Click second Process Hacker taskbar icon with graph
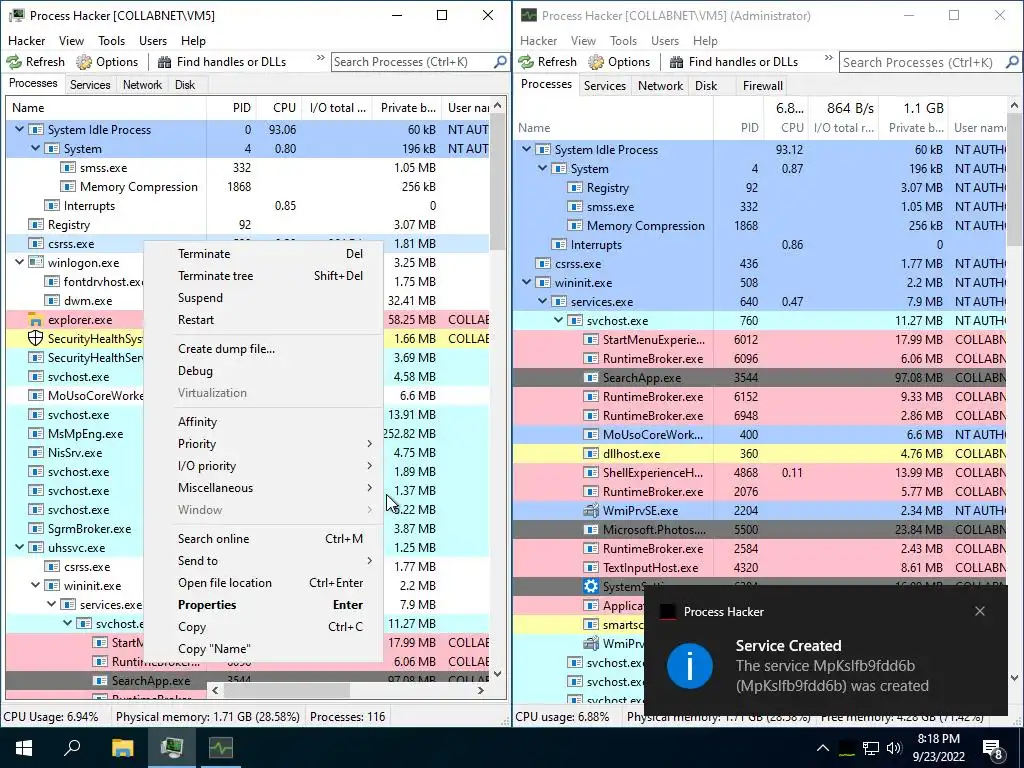This screenshot has height=768, width=1024. (x=221, y=748)
